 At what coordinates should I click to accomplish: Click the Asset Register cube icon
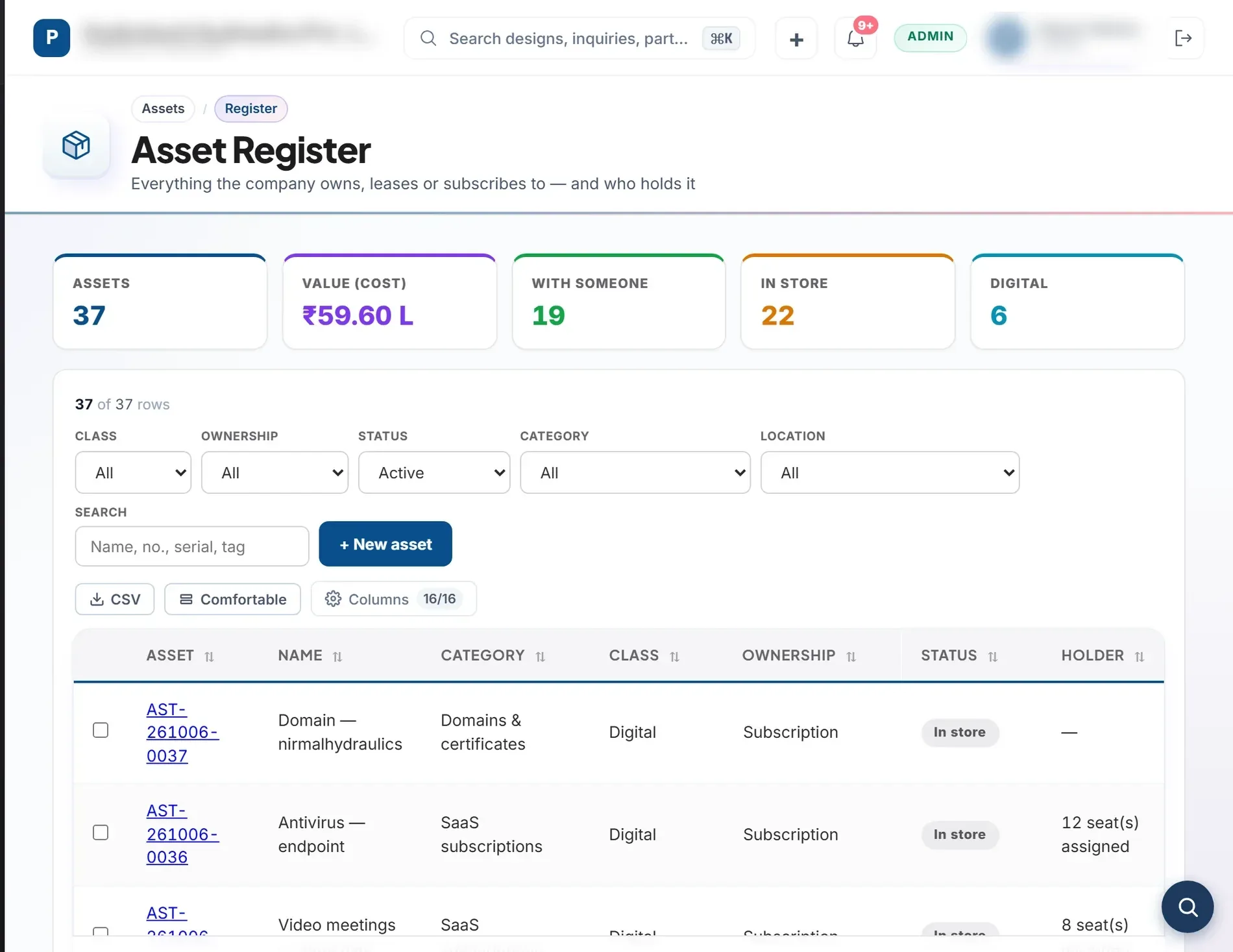[x=76, y=145]
